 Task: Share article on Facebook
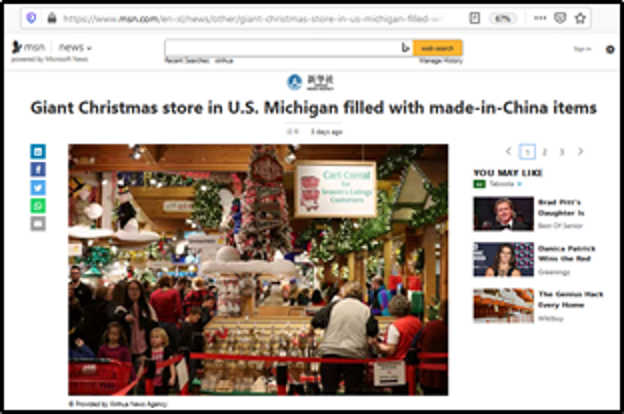tap(38, 170)
